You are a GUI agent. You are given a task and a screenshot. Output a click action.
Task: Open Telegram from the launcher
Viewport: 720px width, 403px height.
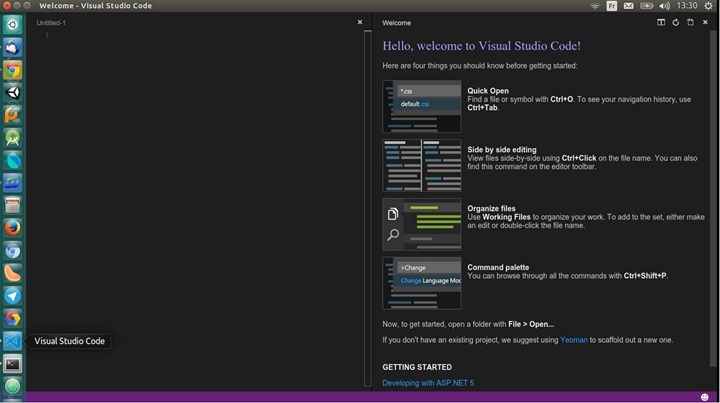point(12,296)
